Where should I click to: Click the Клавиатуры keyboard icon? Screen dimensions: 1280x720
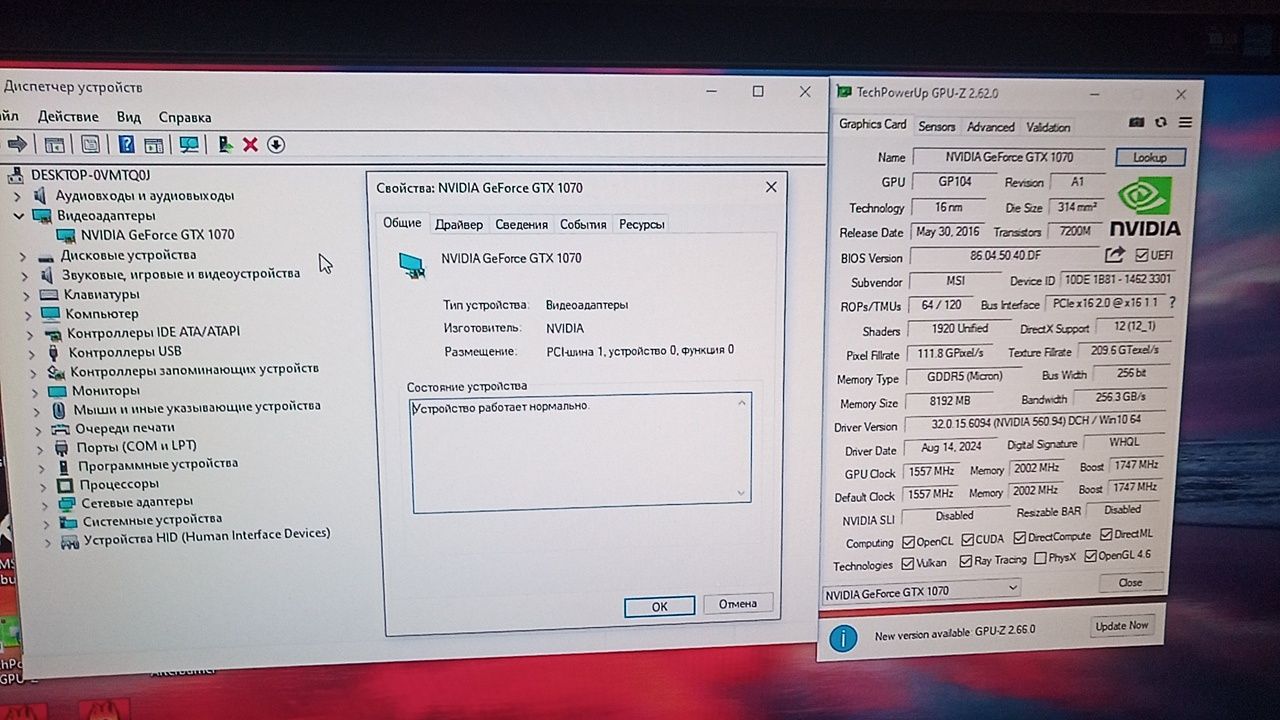pos(48,295)
